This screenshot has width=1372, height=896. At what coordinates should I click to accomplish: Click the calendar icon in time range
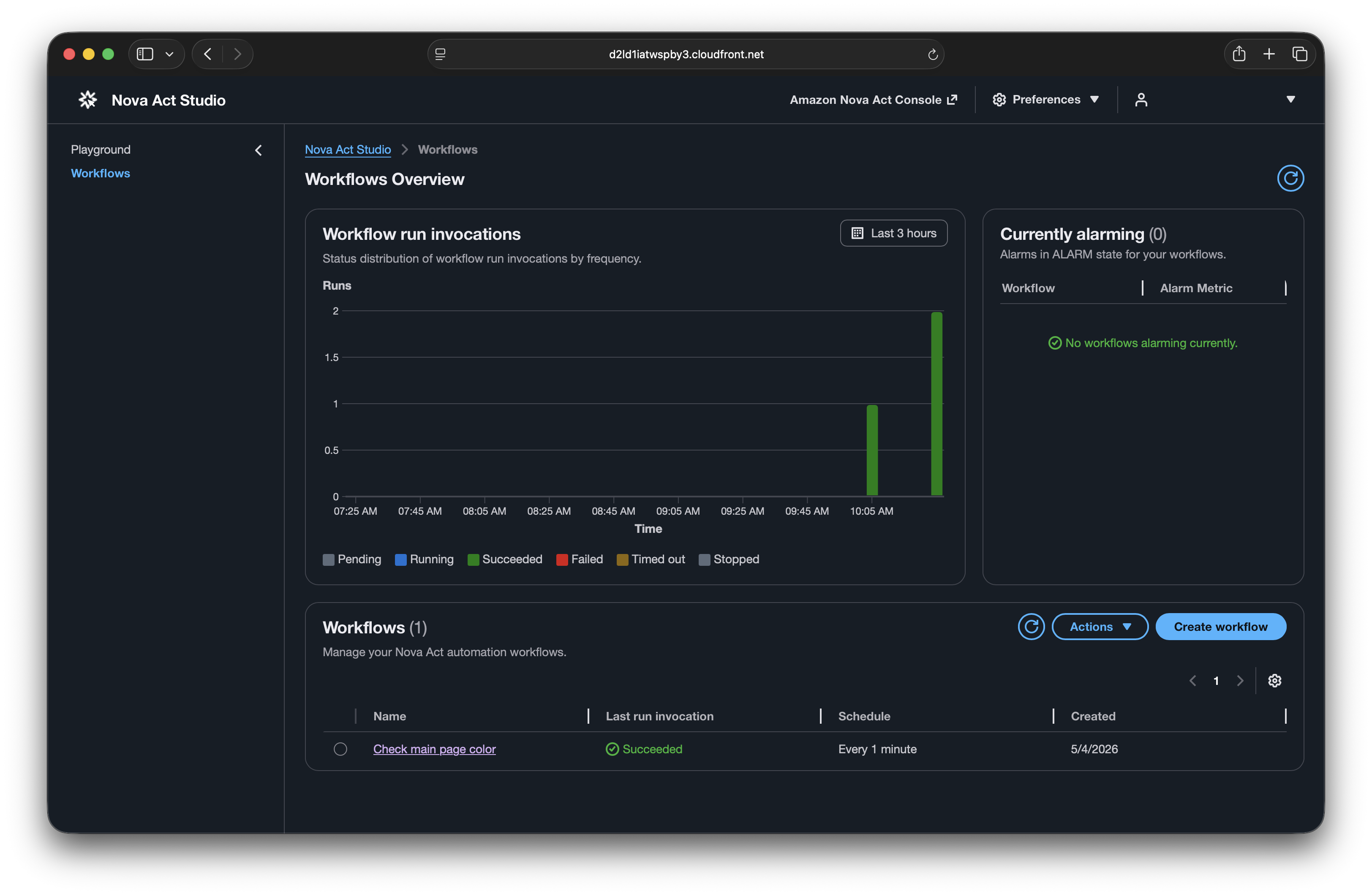coord(857,233)
